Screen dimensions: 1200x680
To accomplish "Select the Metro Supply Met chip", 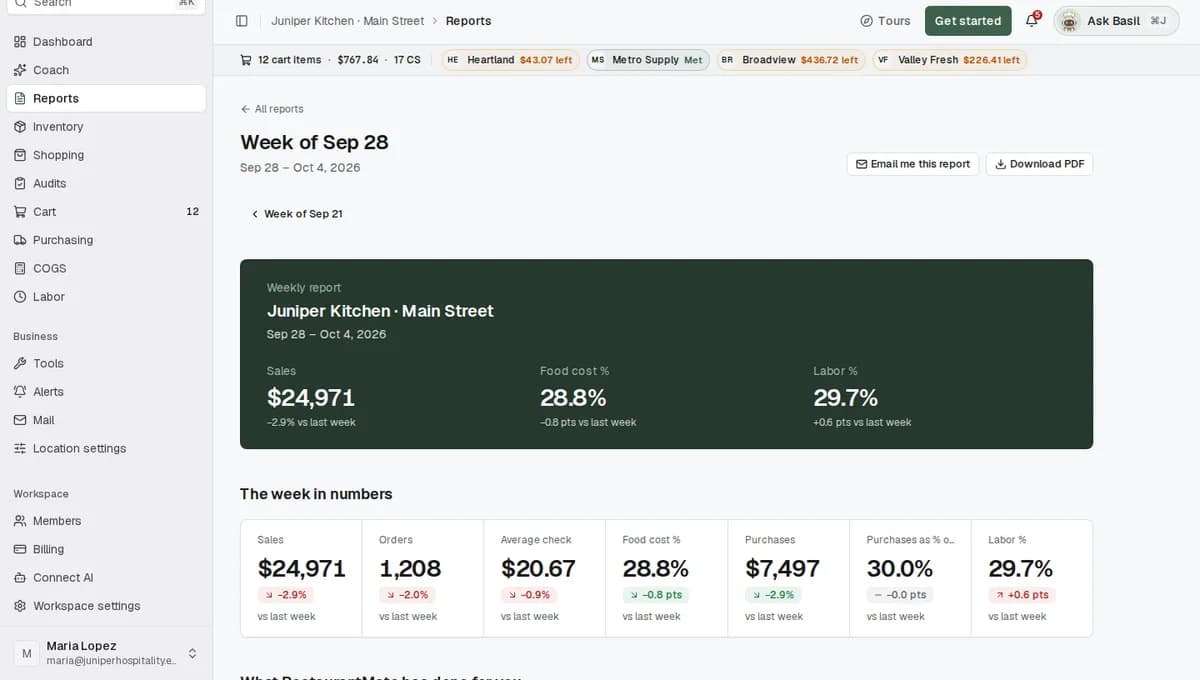I will (x=648, y=60).
